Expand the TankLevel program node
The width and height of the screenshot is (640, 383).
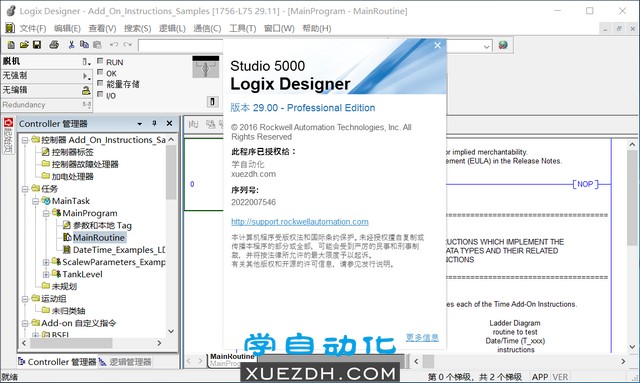pyautogui.click(x=46, y=274)
